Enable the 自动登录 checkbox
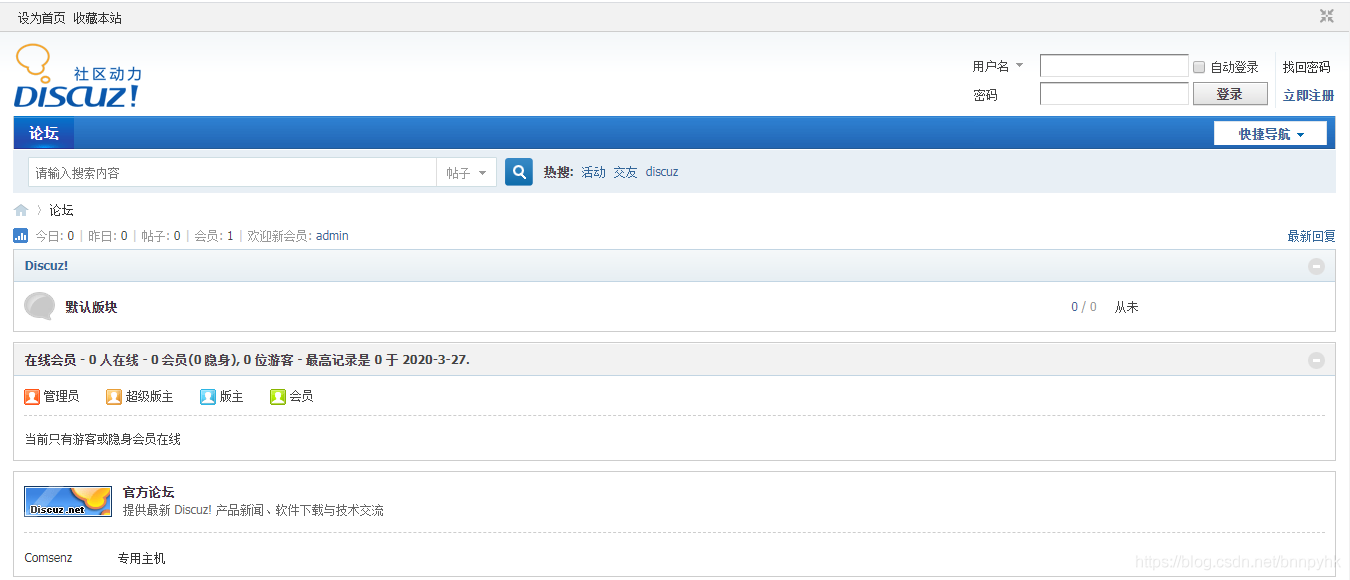Image resolution: width=1350 pixels, height=580 pixels. tap(1199, 67)
